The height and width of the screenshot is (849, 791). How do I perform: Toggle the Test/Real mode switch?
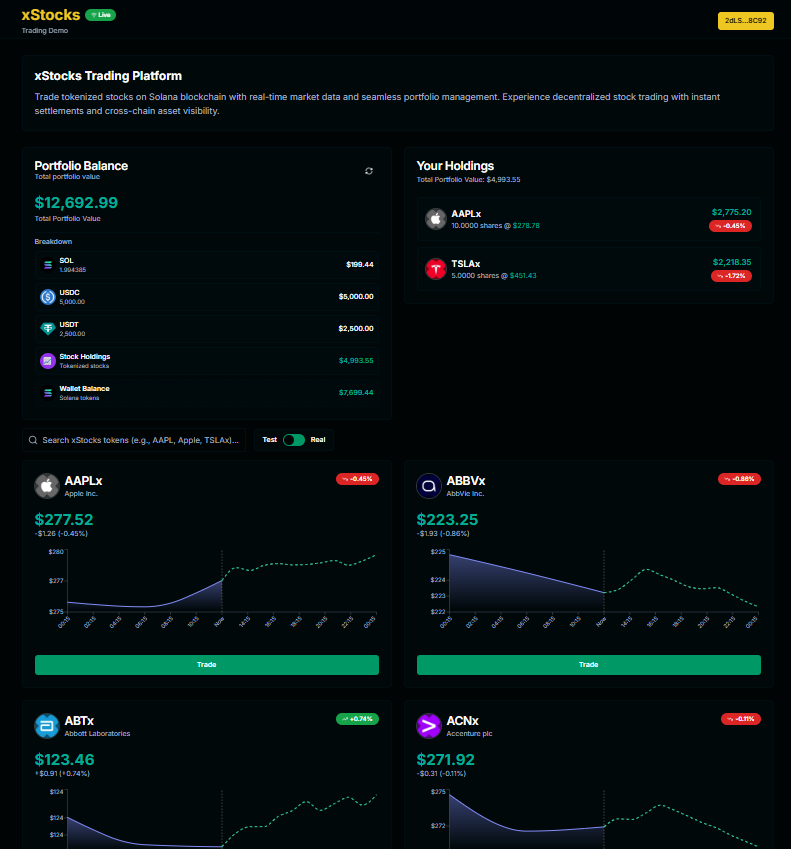point(294,440)
